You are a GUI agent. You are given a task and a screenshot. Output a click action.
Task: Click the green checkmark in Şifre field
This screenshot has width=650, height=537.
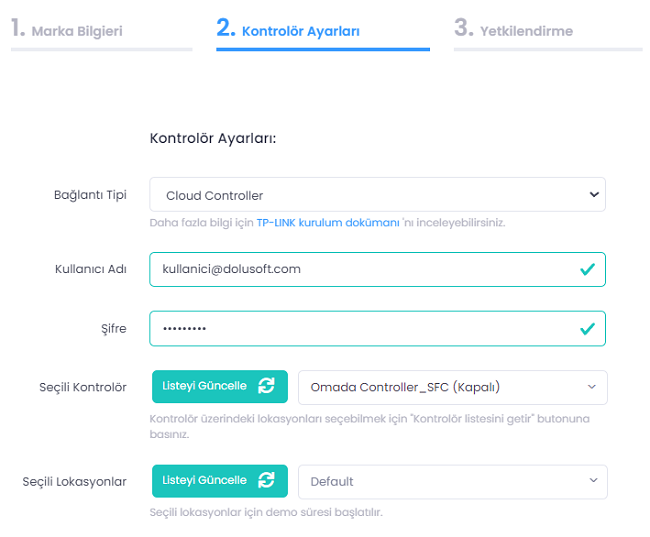587,328
